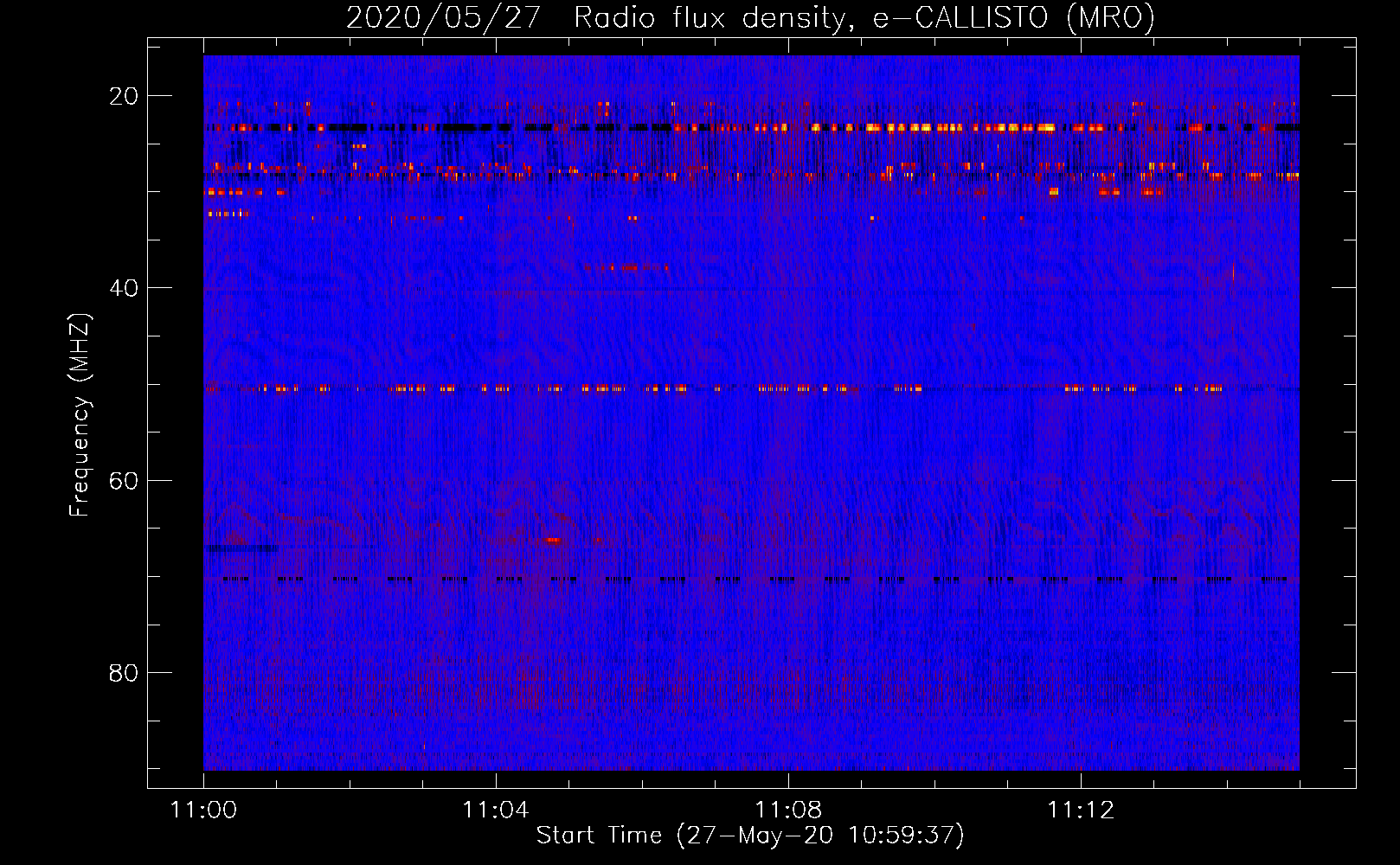This screenshot has height=865, width=1400.
Task: Click the "Frequency (MHZ)" axis label
Action: [80, 415]
